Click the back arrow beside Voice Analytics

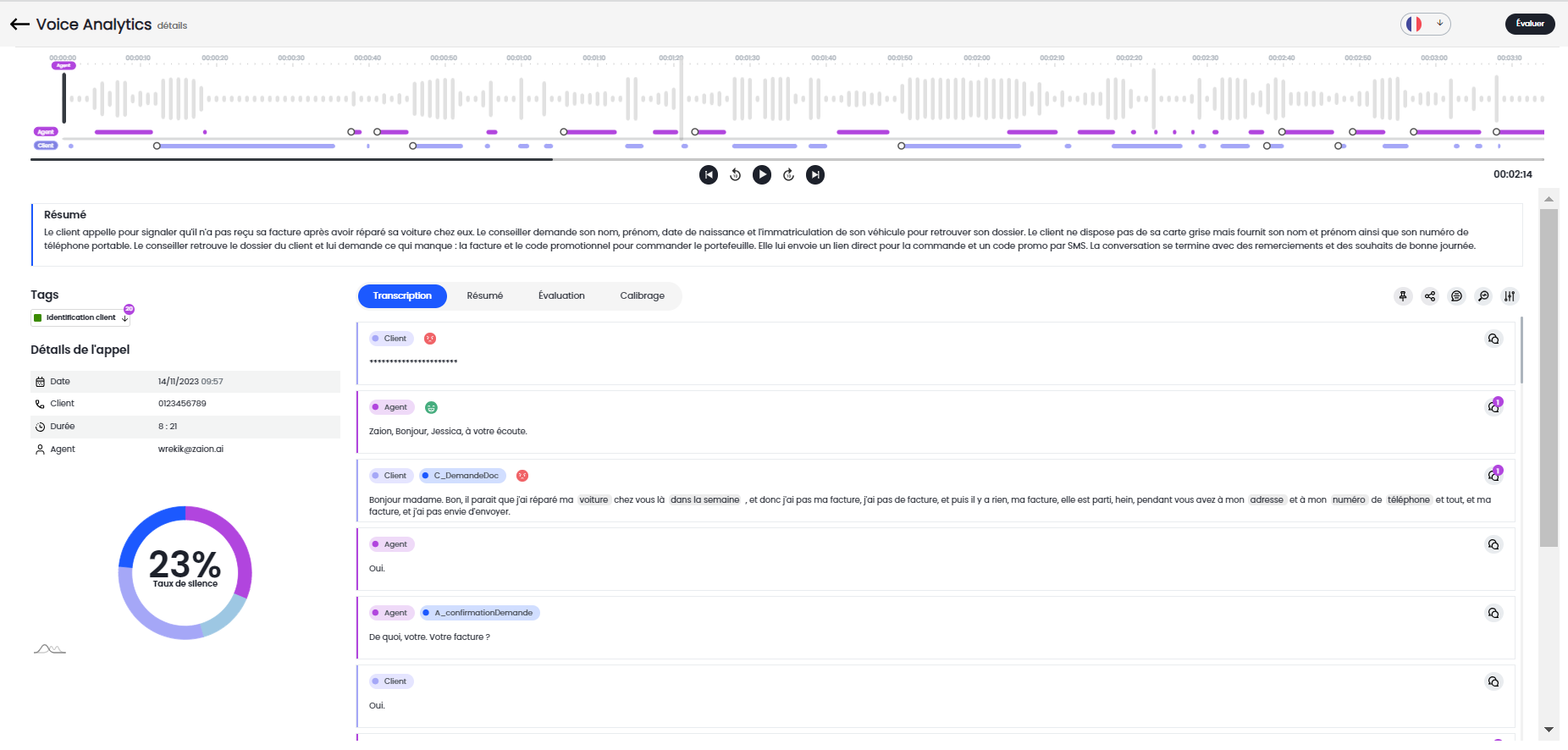pyautogui.click(x=19, y=25)
